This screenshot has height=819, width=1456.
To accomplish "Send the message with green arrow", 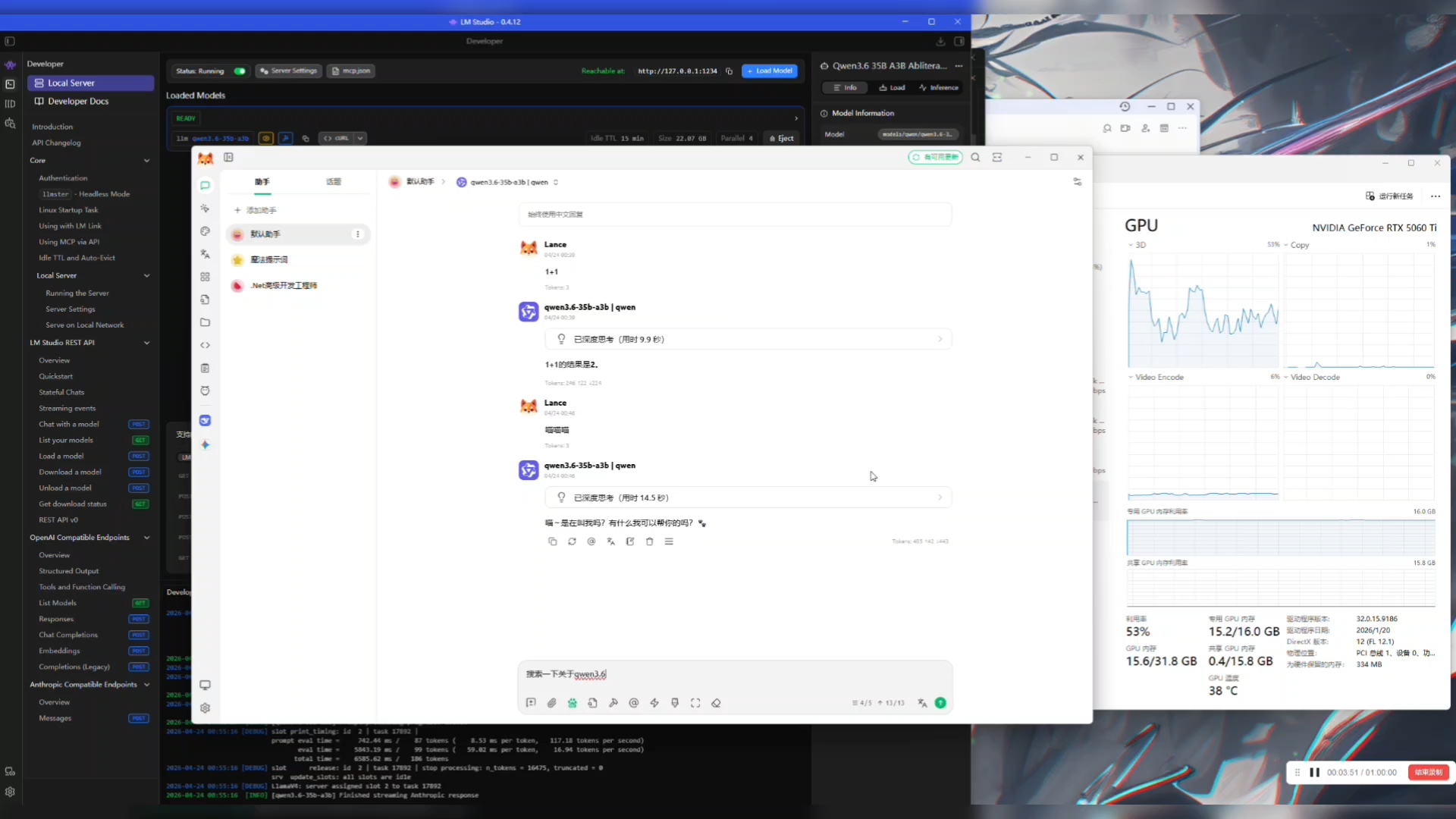I will point(940,703).
